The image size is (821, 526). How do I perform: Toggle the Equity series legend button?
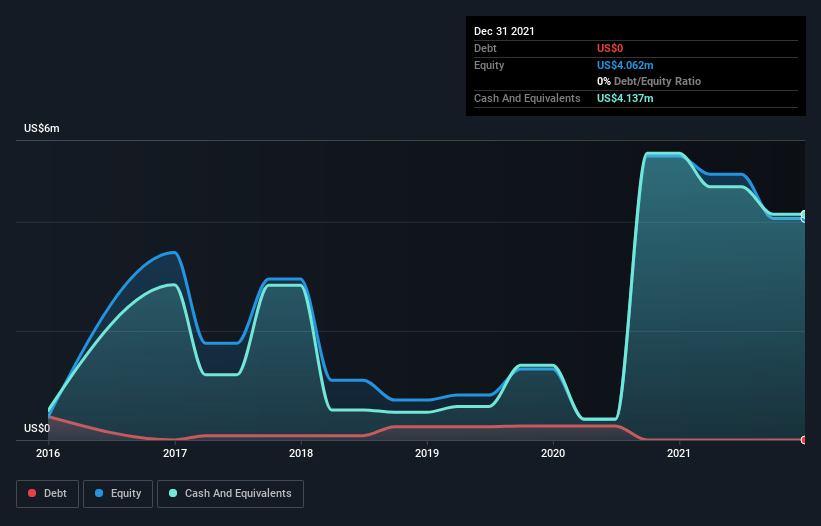118,494
